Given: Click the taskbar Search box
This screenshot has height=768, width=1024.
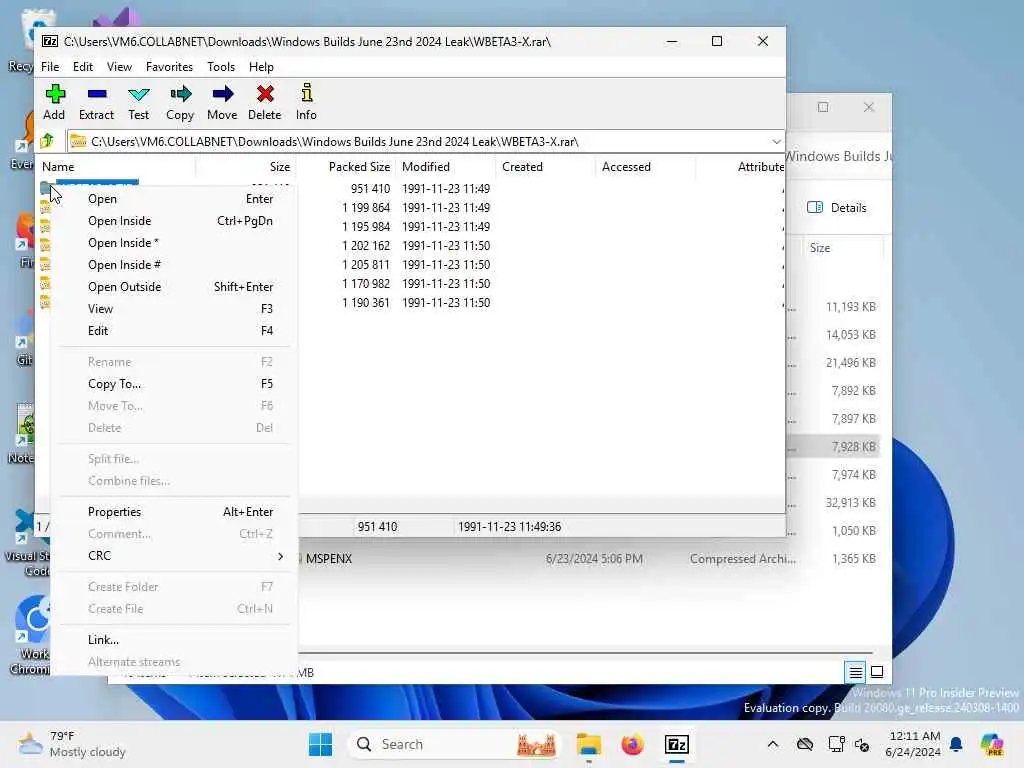Looking at the screenshot, I should (x=455, y=744).
